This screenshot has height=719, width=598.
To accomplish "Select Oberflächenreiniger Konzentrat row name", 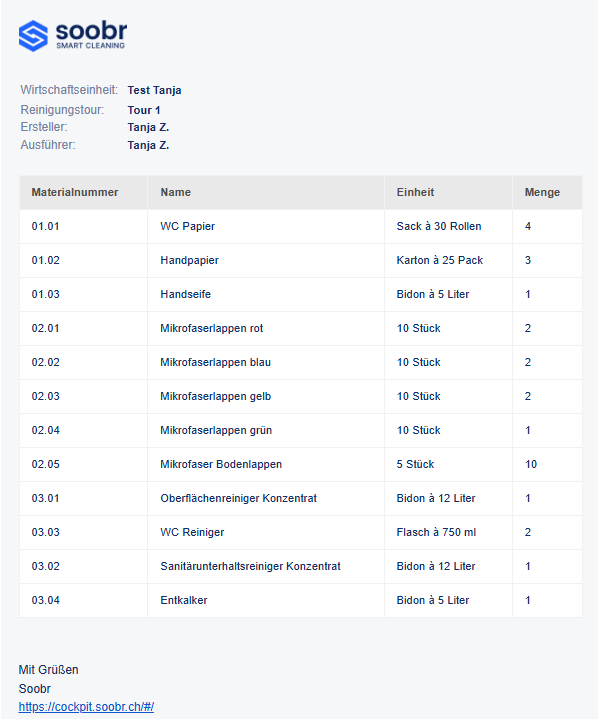I will 238,498.
